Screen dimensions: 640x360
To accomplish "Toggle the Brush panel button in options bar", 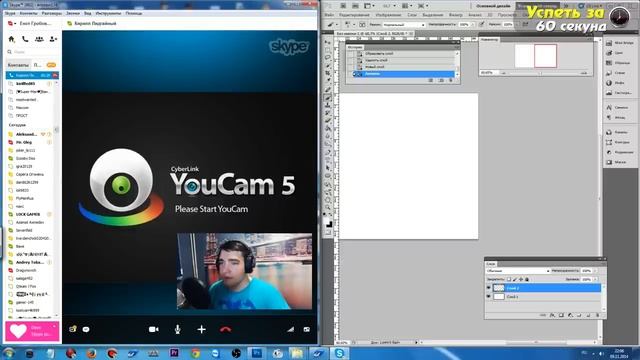I will point(362,25).
